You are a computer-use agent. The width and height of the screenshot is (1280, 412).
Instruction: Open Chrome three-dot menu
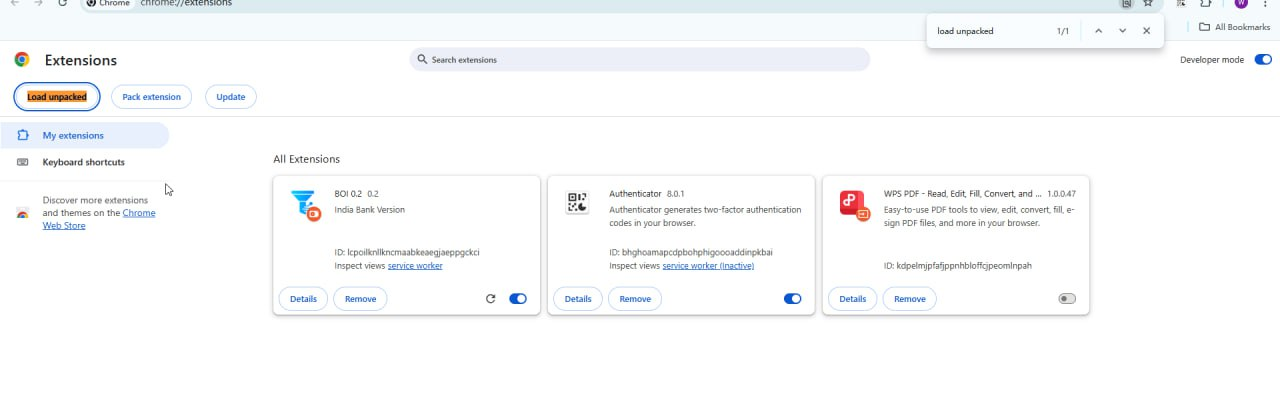pos(1266,3)
